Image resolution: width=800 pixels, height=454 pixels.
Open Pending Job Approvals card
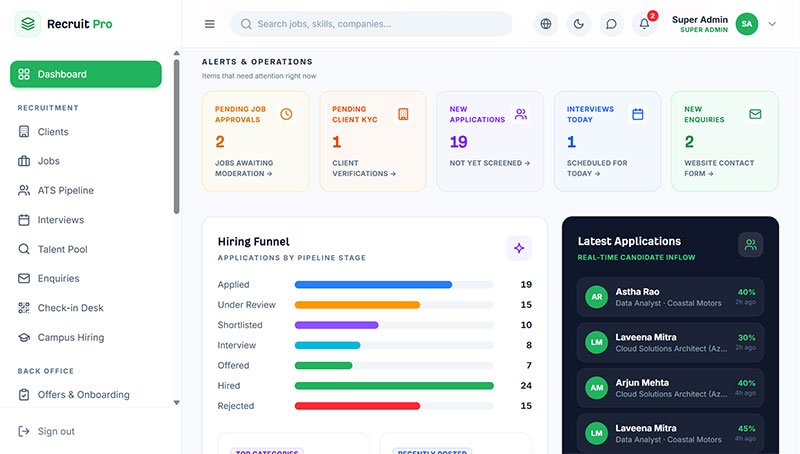click(x=256, y=141)
